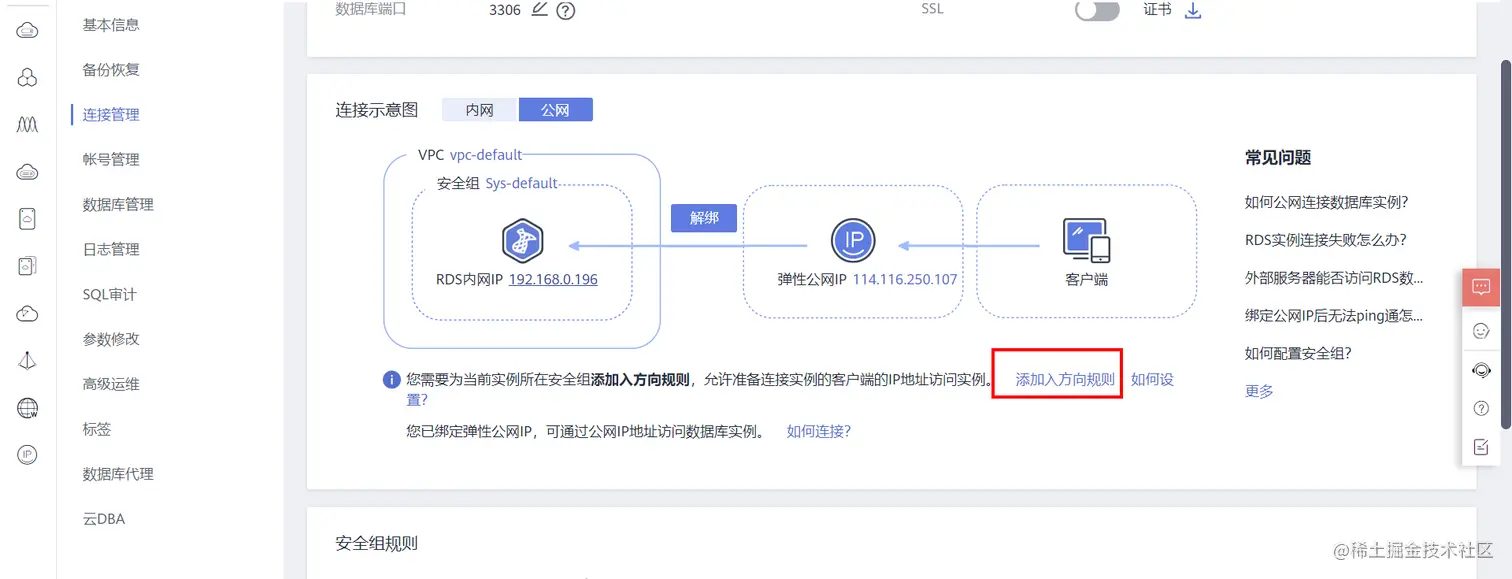Select 连接管理 in the side menu

[111, 114]
